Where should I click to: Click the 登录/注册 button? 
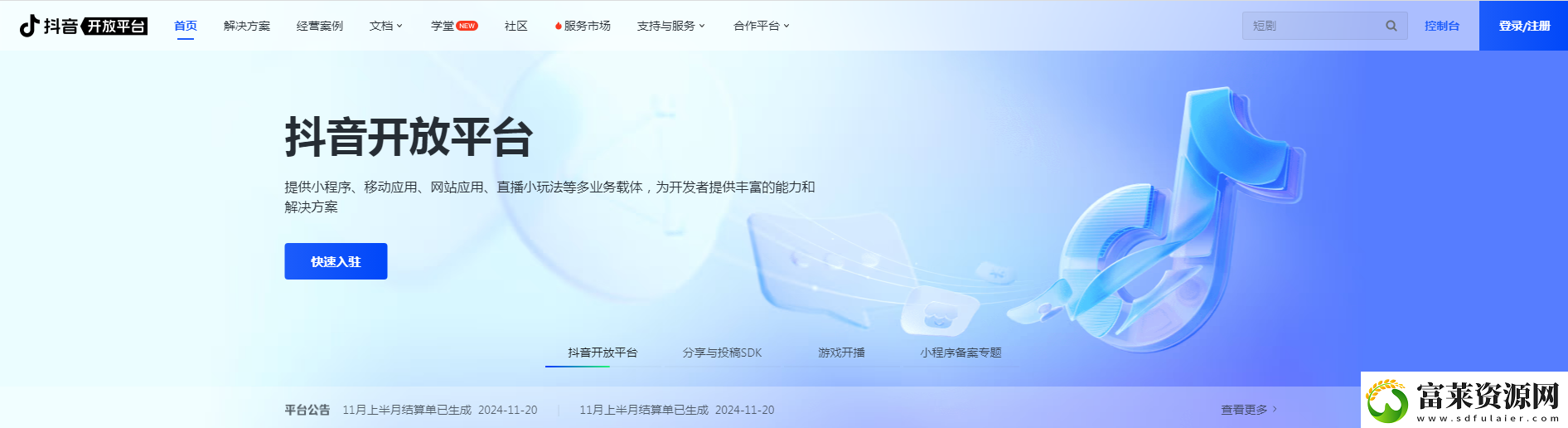1524,26
